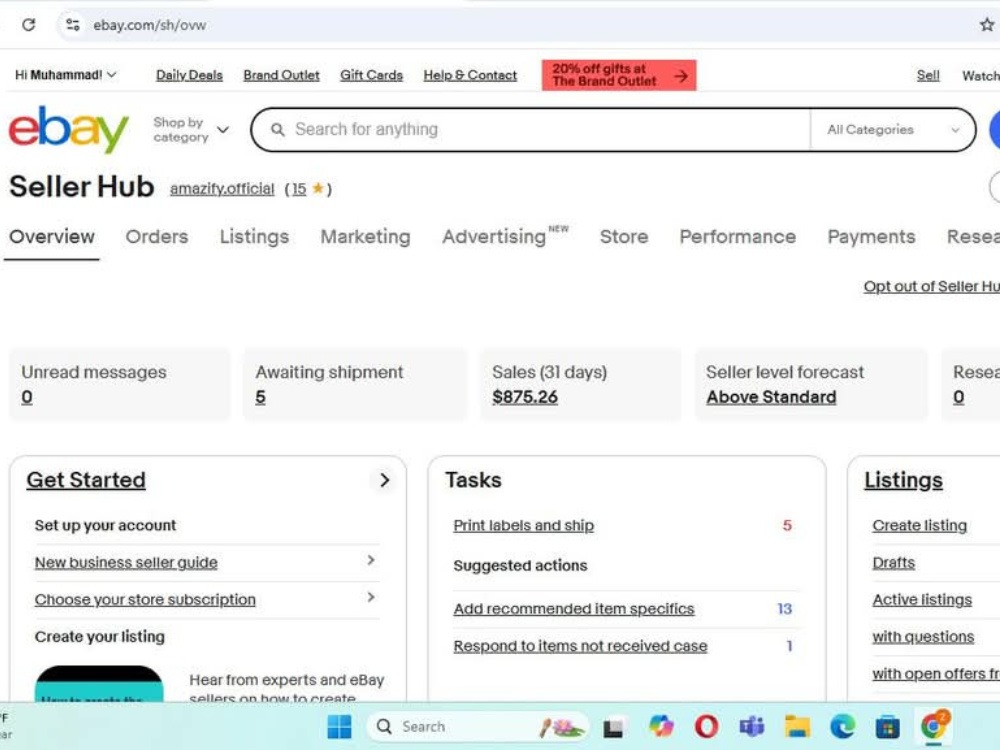Open the Get Started heading link
The width and height of the screenshot is (1000, 750).
[x=86, y=480]
